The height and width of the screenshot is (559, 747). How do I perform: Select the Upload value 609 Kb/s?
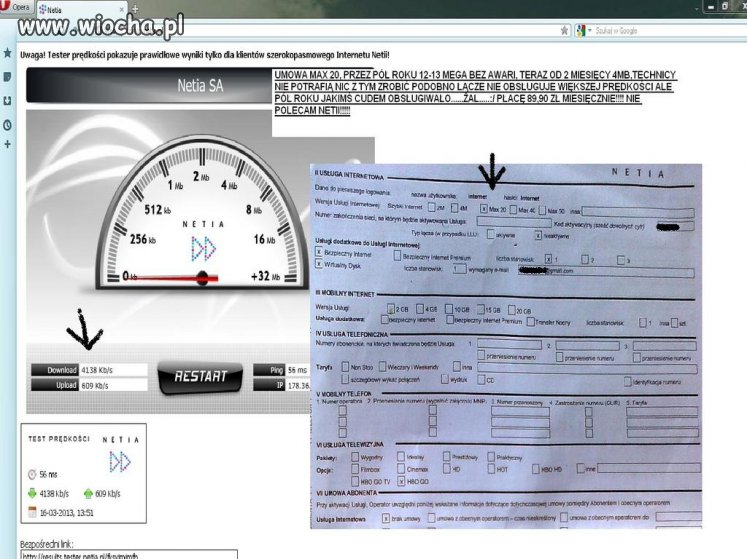coord(113,385)
